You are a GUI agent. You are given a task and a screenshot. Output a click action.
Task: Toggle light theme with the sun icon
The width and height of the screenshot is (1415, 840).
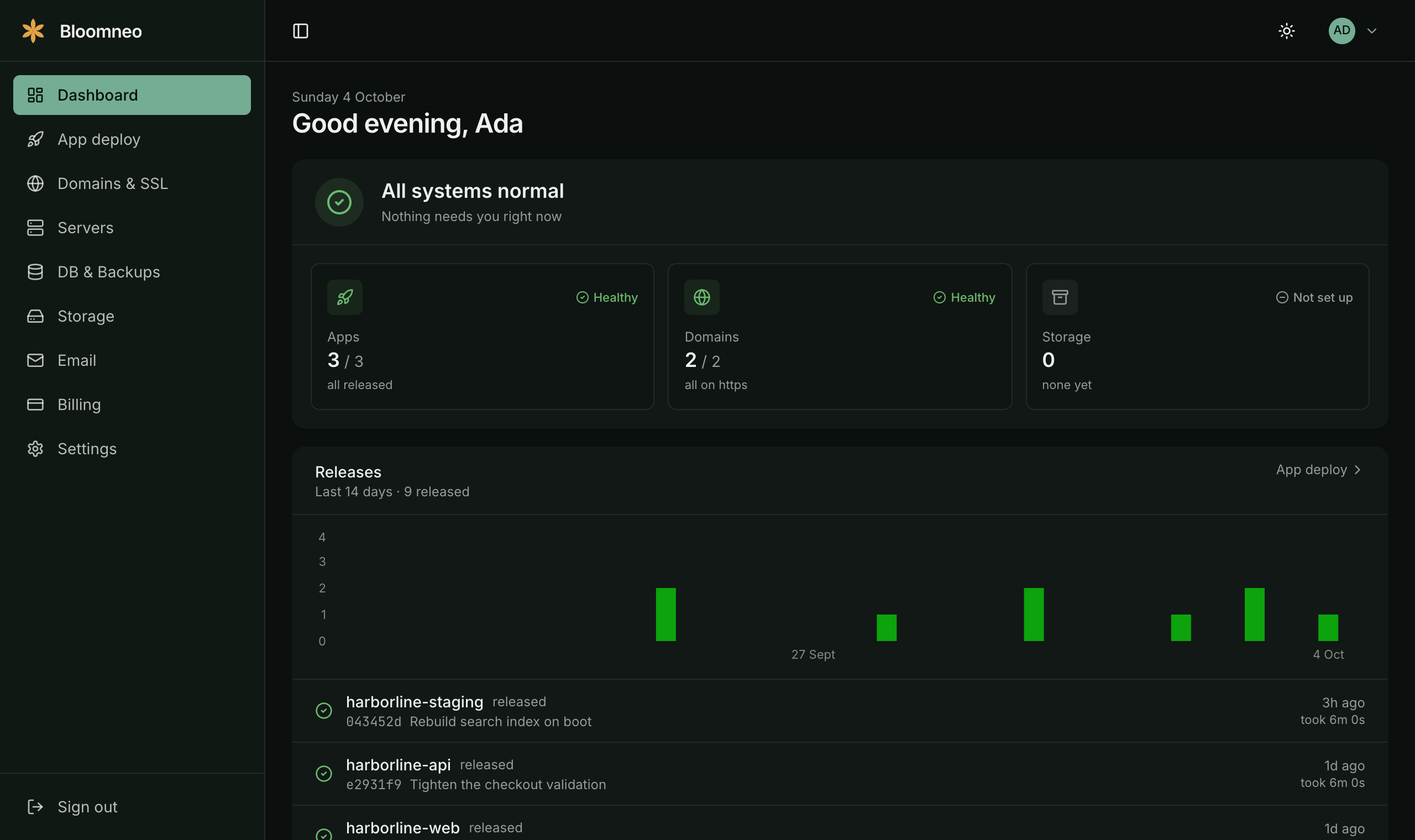[1287, 30]
